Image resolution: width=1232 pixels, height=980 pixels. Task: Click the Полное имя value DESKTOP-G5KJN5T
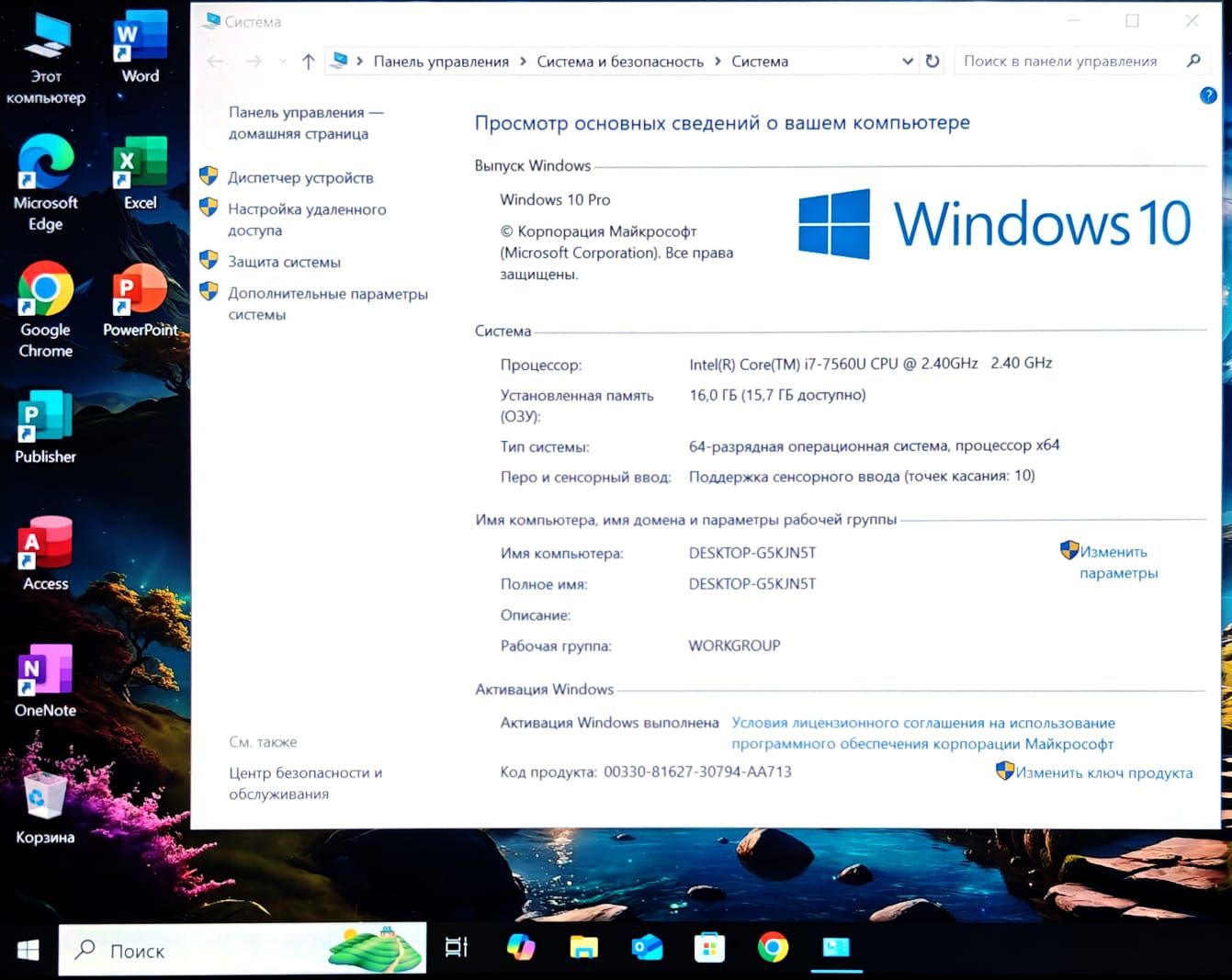752,584
